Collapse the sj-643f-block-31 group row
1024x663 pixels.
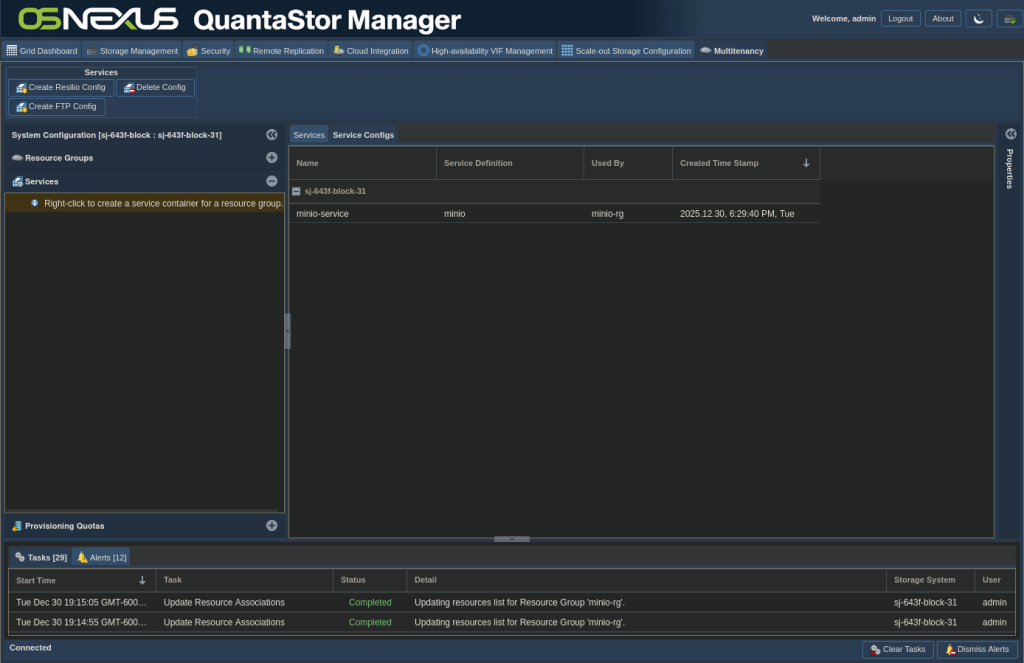(297, 191)
